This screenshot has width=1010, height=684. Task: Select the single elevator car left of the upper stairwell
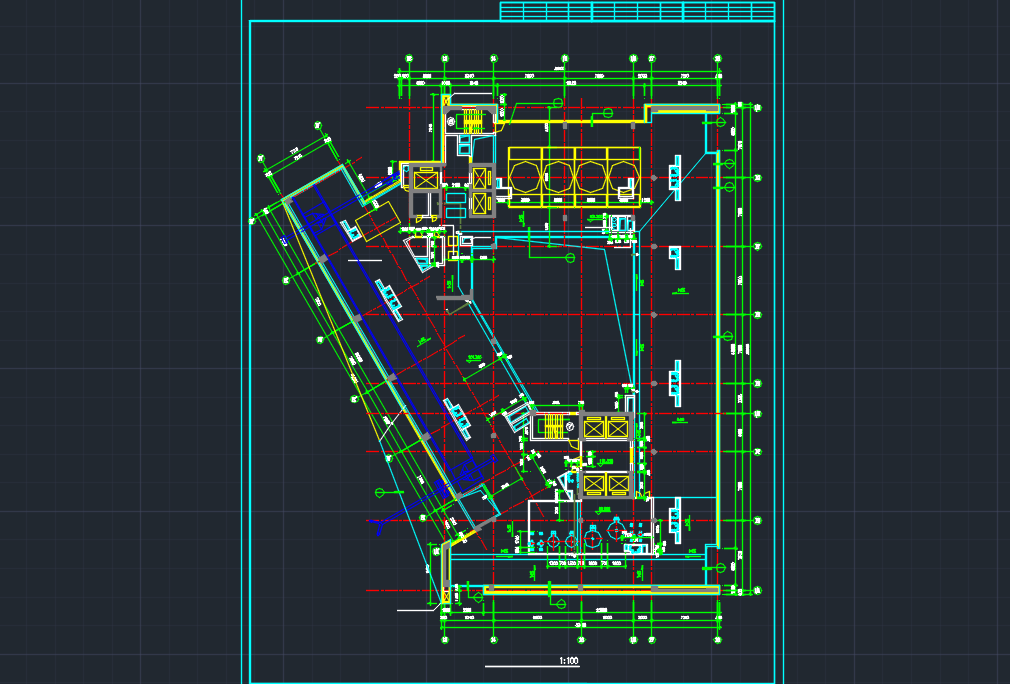425,180
